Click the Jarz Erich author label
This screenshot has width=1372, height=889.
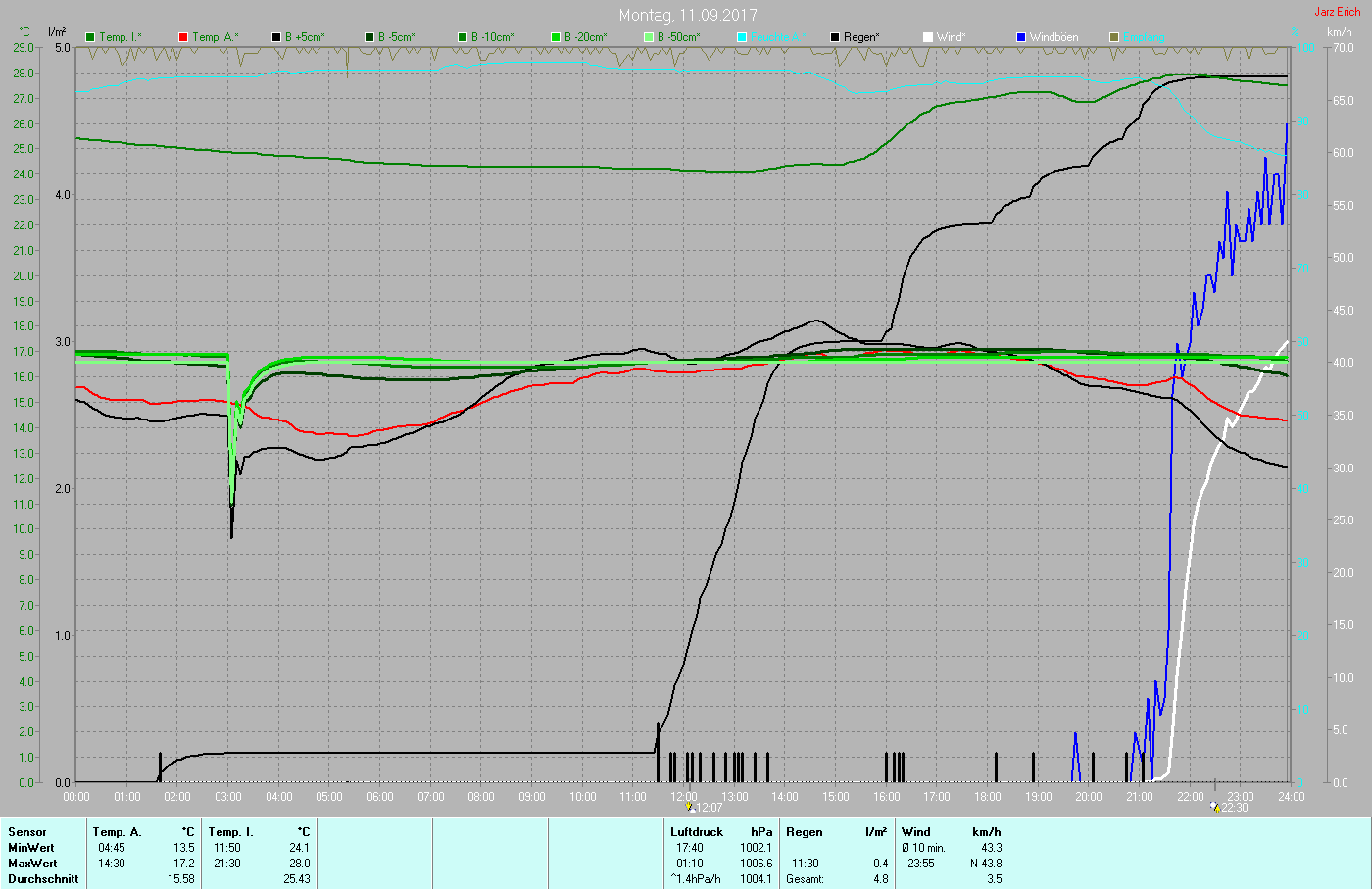(1338, 12)
